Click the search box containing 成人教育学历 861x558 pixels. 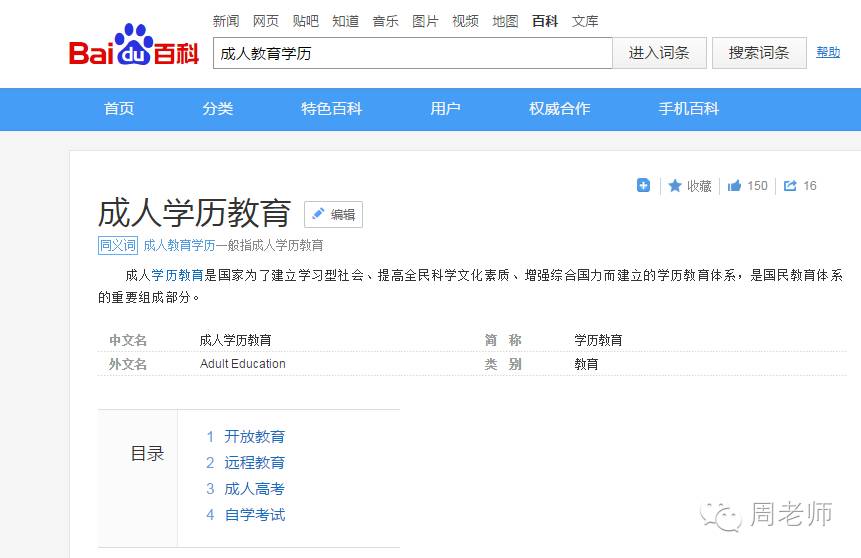[x=412, y=53]
